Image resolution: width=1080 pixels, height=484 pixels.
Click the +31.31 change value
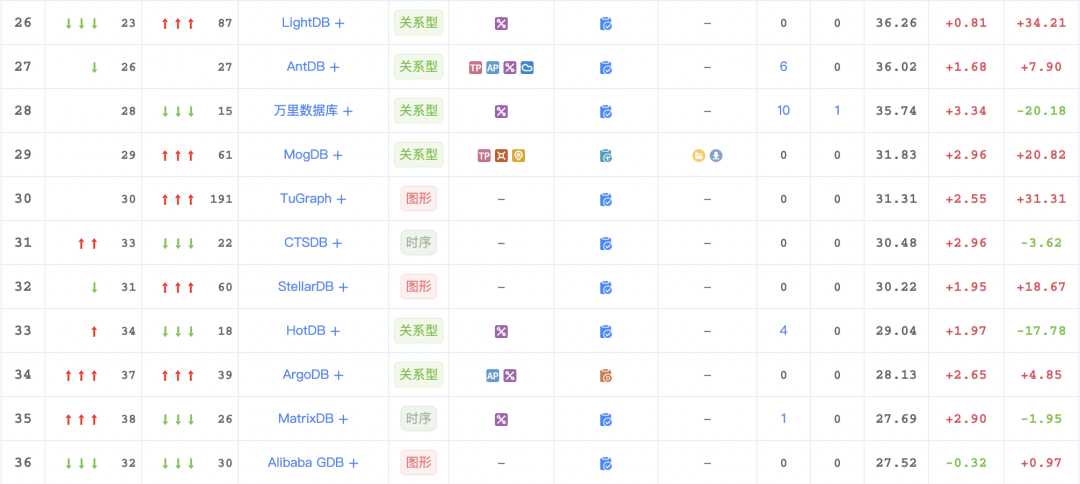click(1041, 199)
